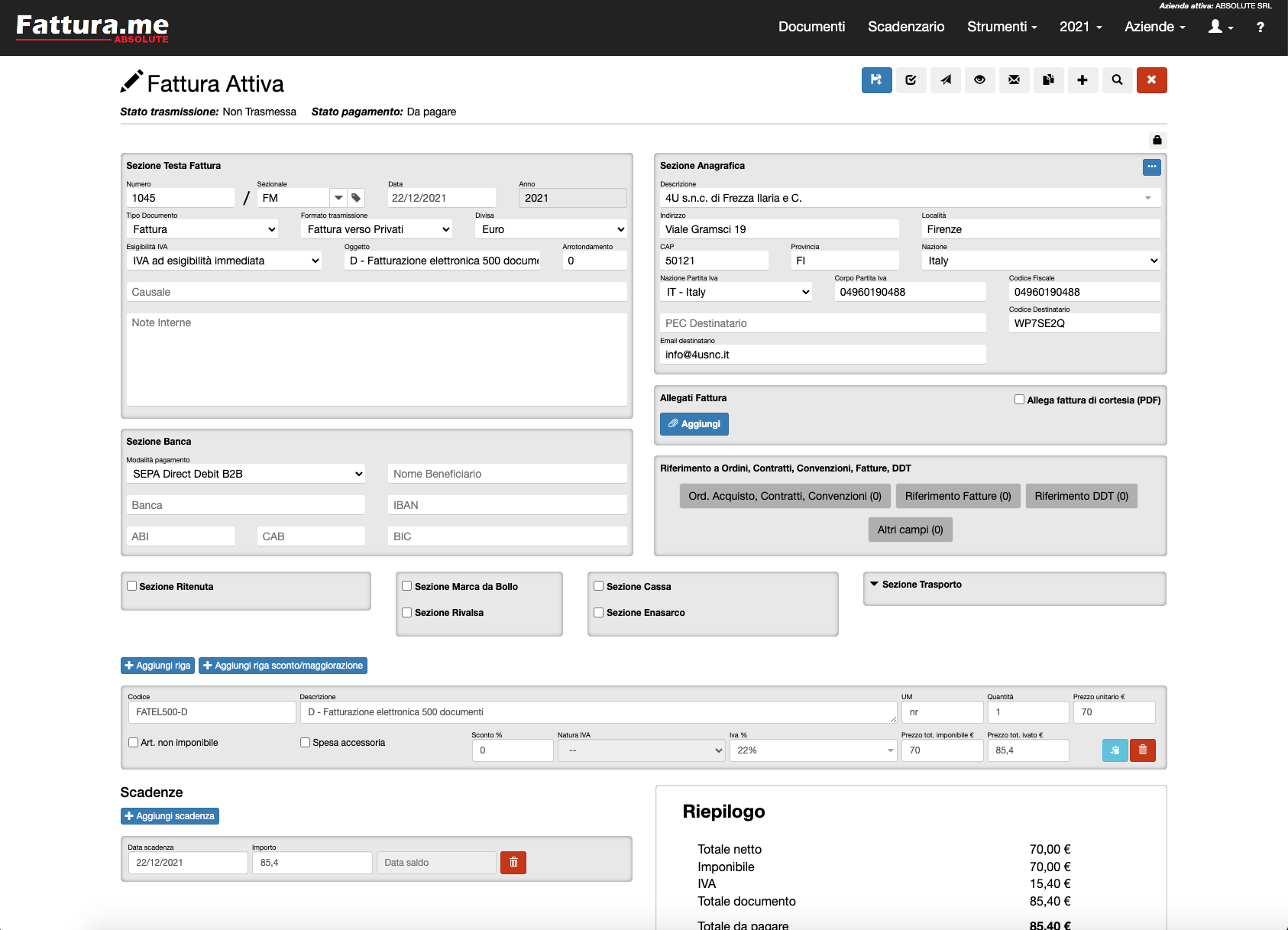Click into the Causale text field
Viewport: 1288px width, 930px height.
click(x=377, y=292)
